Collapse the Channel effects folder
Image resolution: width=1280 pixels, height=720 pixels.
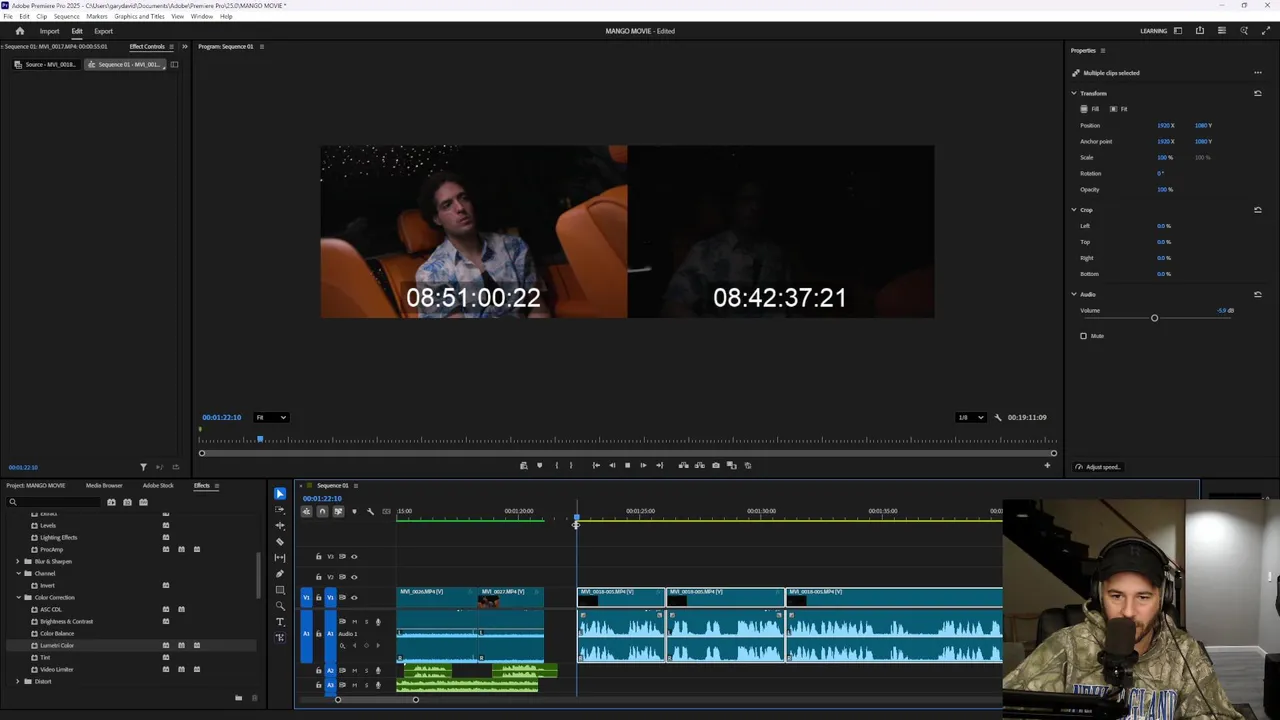(x=18, y=573)
